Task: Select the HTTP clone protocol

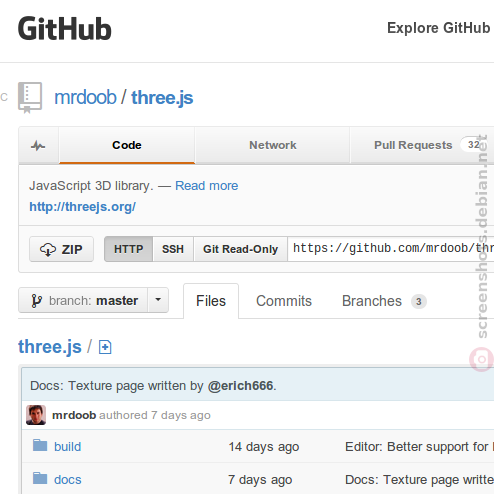Action: click(x=128, y=249)
